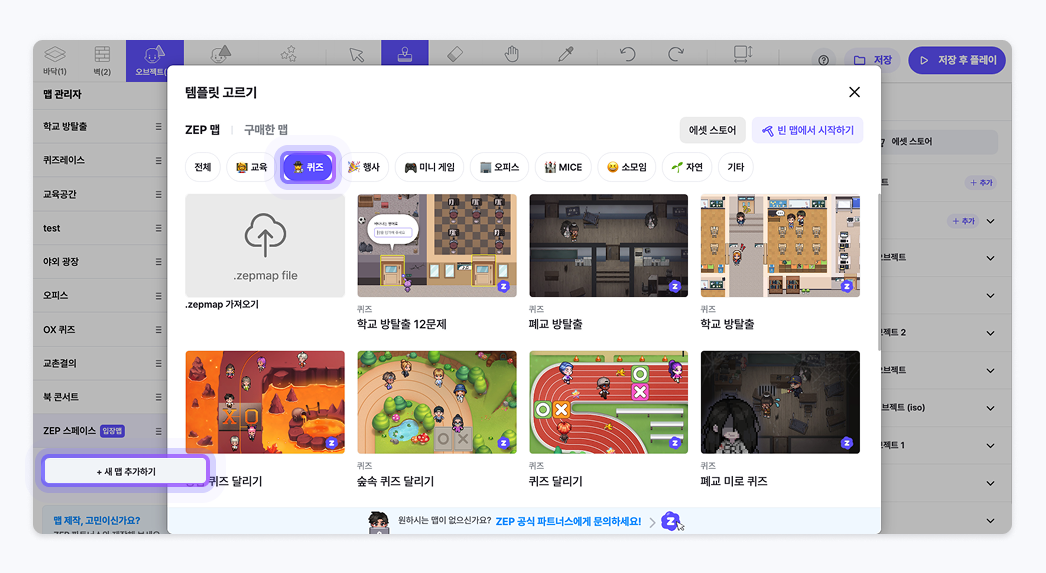1046x573 pixels.
Task: Select the Eyedropper tool
Action: 566,54
